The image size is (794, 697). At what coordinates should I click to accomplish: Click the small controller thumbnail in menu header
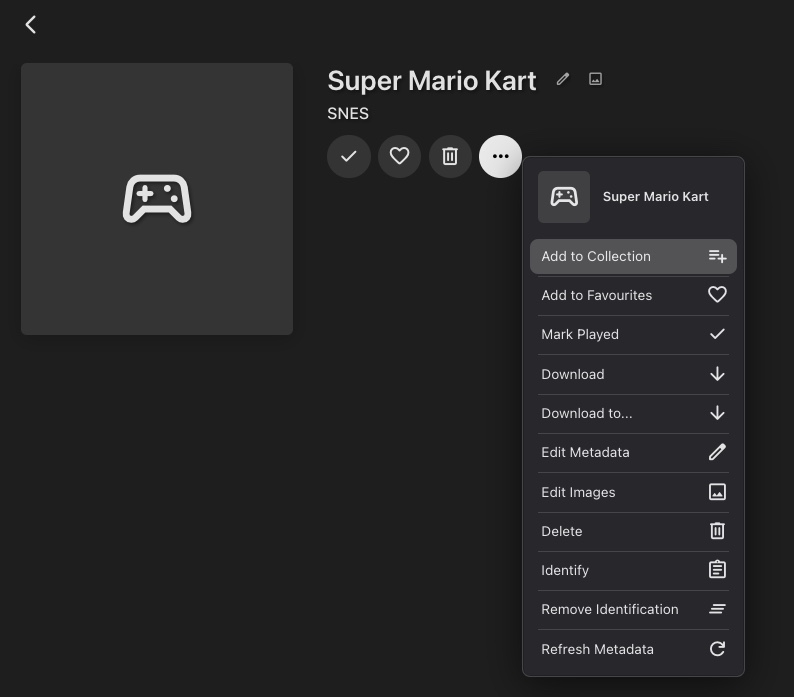564,197
